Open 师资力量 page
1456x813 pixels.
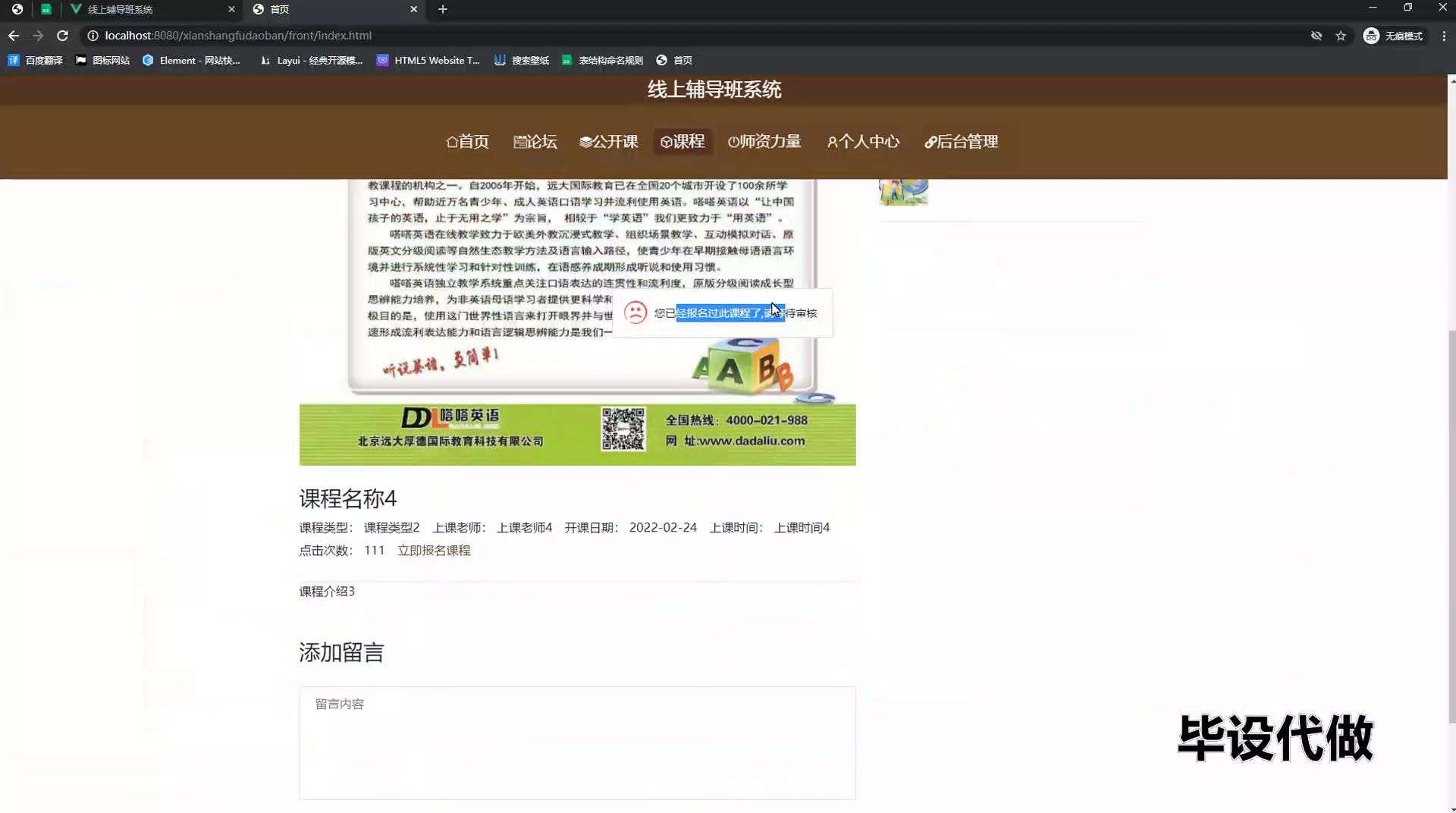click(764, 142)
